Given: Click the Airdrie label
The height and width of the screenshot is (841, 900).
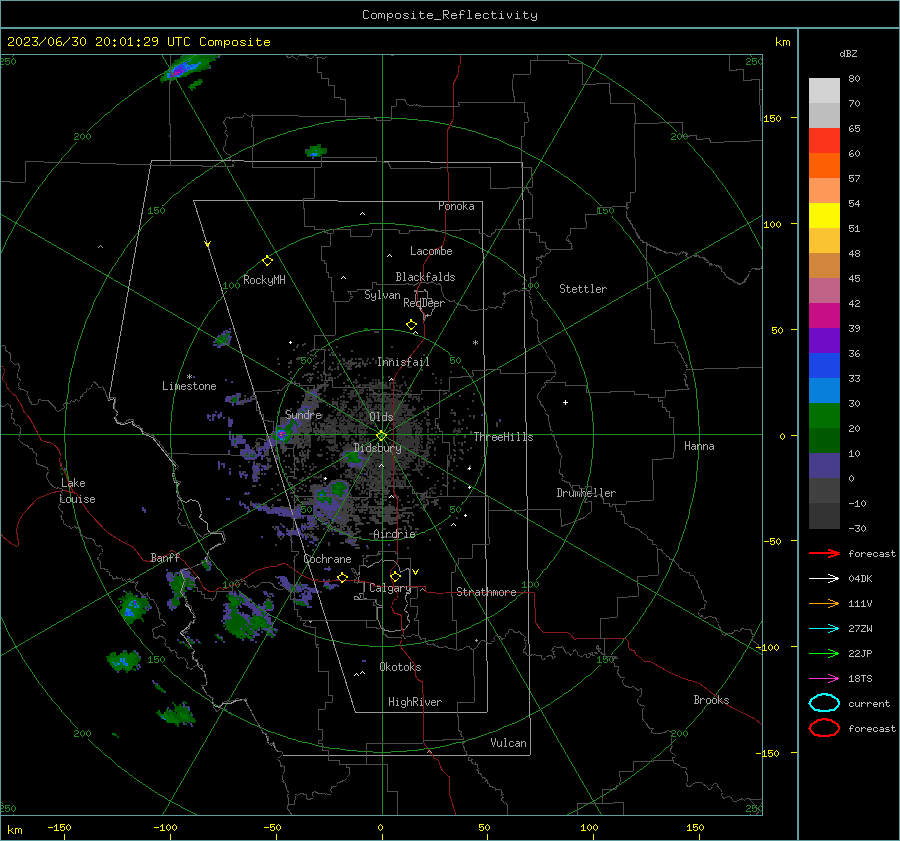Looking at the screenshot, I should (394, 534).
